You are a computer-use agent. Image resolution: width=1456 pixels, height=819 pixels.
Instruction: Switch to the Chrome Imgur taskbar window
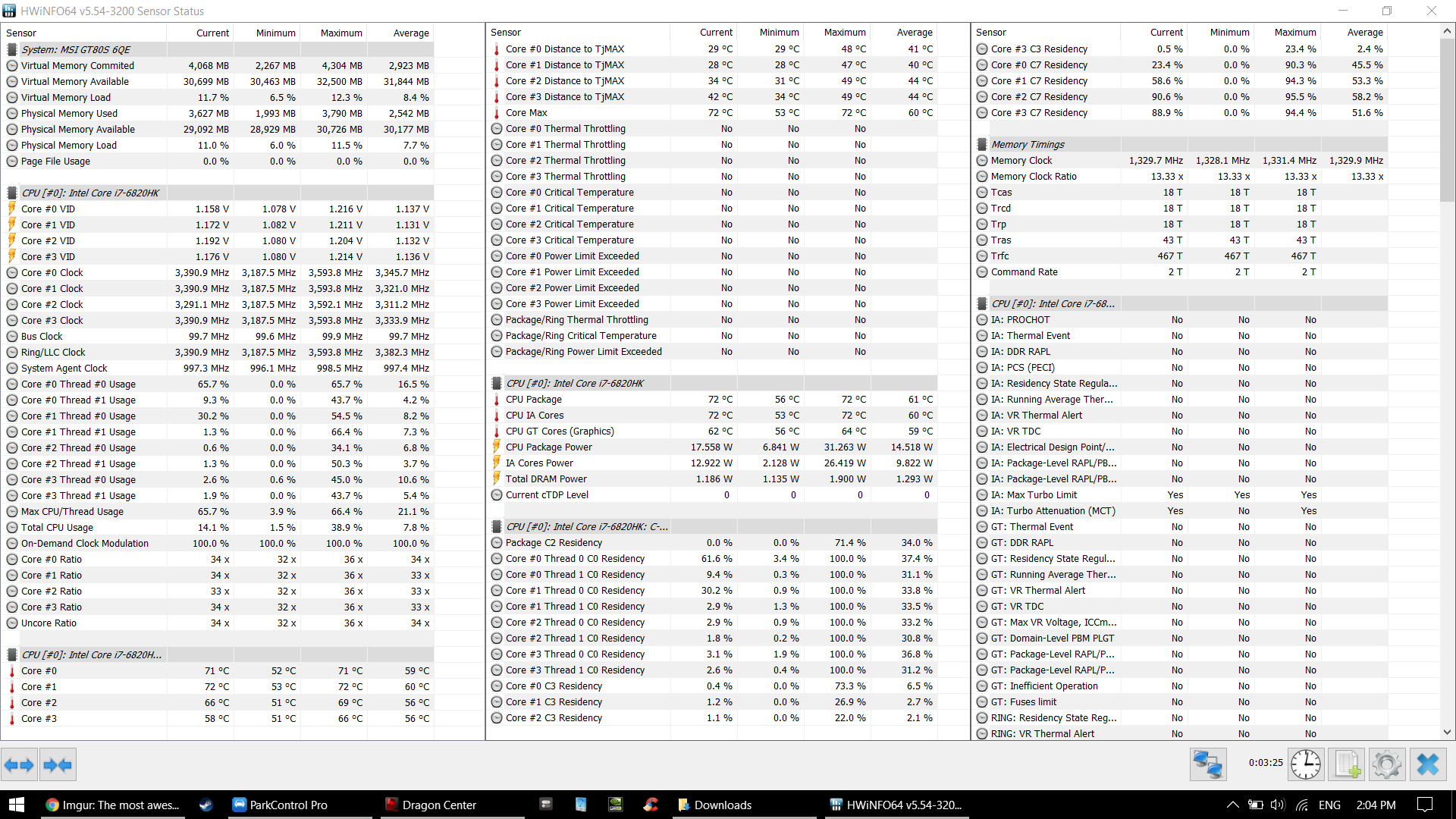(x=112, y=805)
